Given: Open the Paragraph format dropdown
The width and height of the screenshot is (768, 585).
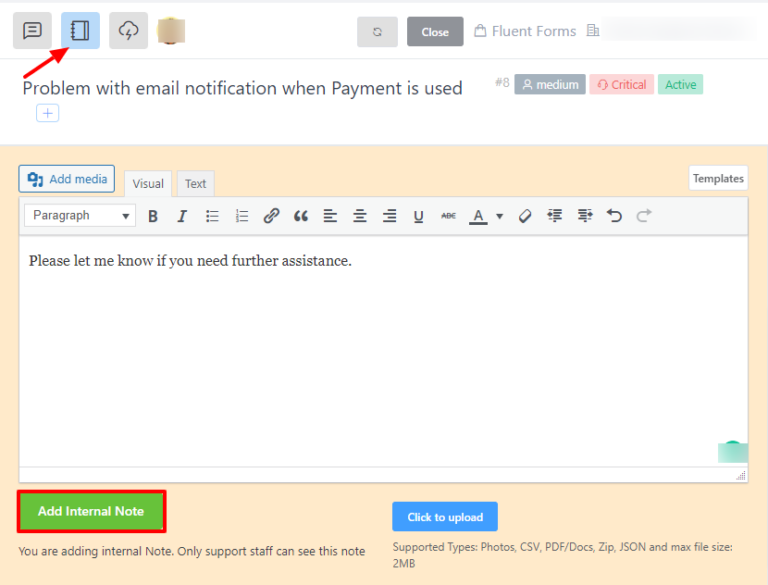Looking at the screenshot, I should click(81, 216).
